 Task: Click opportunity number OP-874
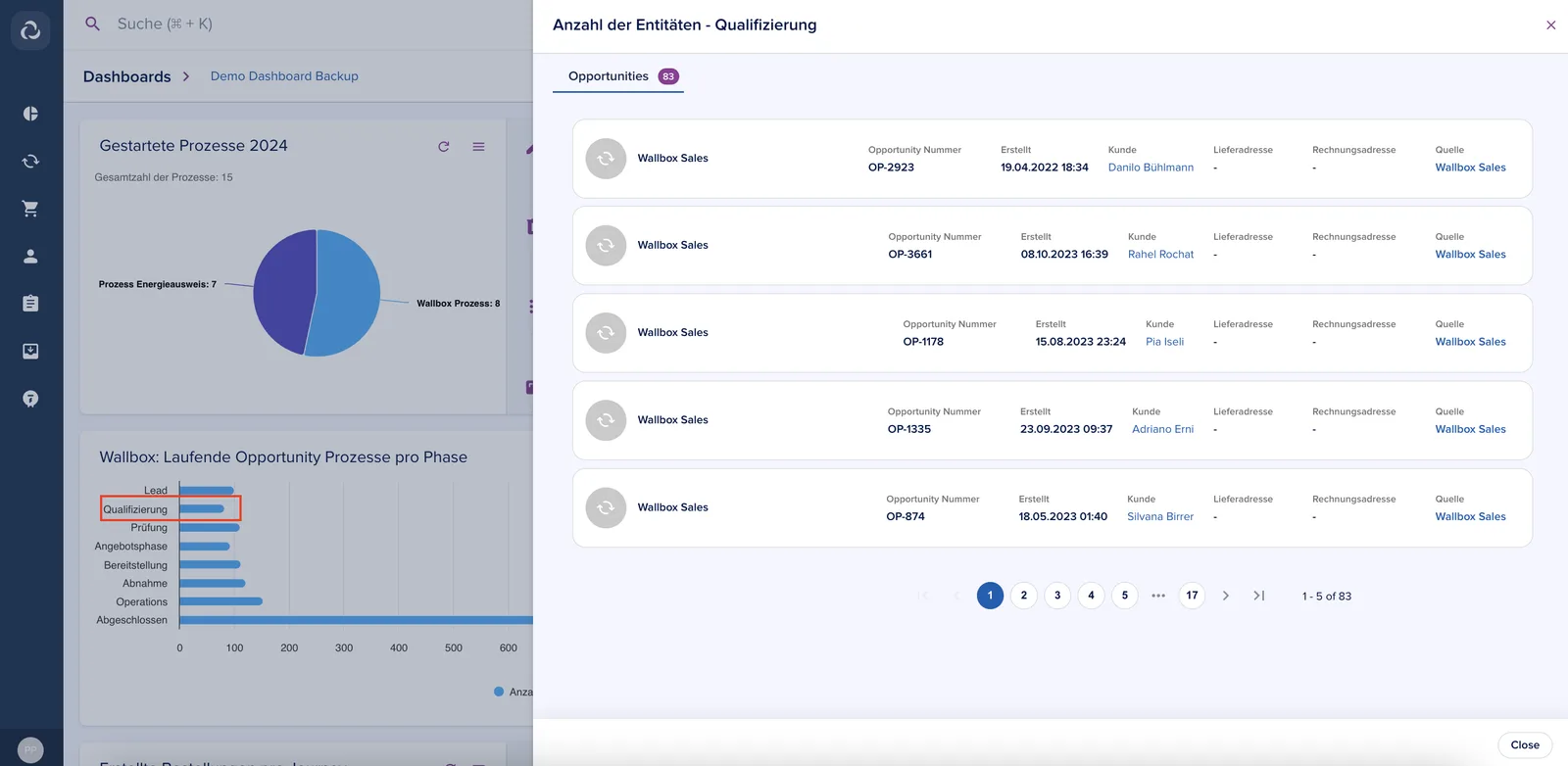point(906,516)
